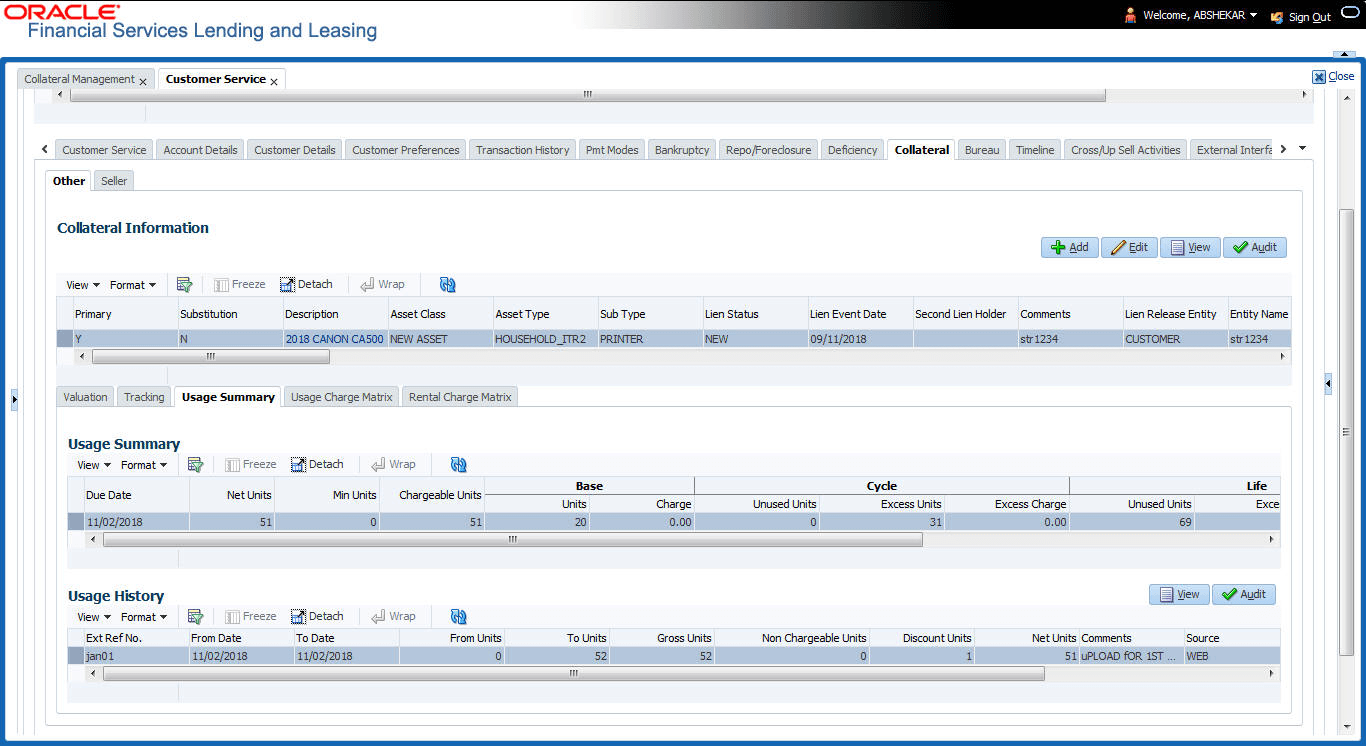The image size is (1366, 746).
Task: Show more tabs using right arrow
Action: click(x=1284, y=150)
